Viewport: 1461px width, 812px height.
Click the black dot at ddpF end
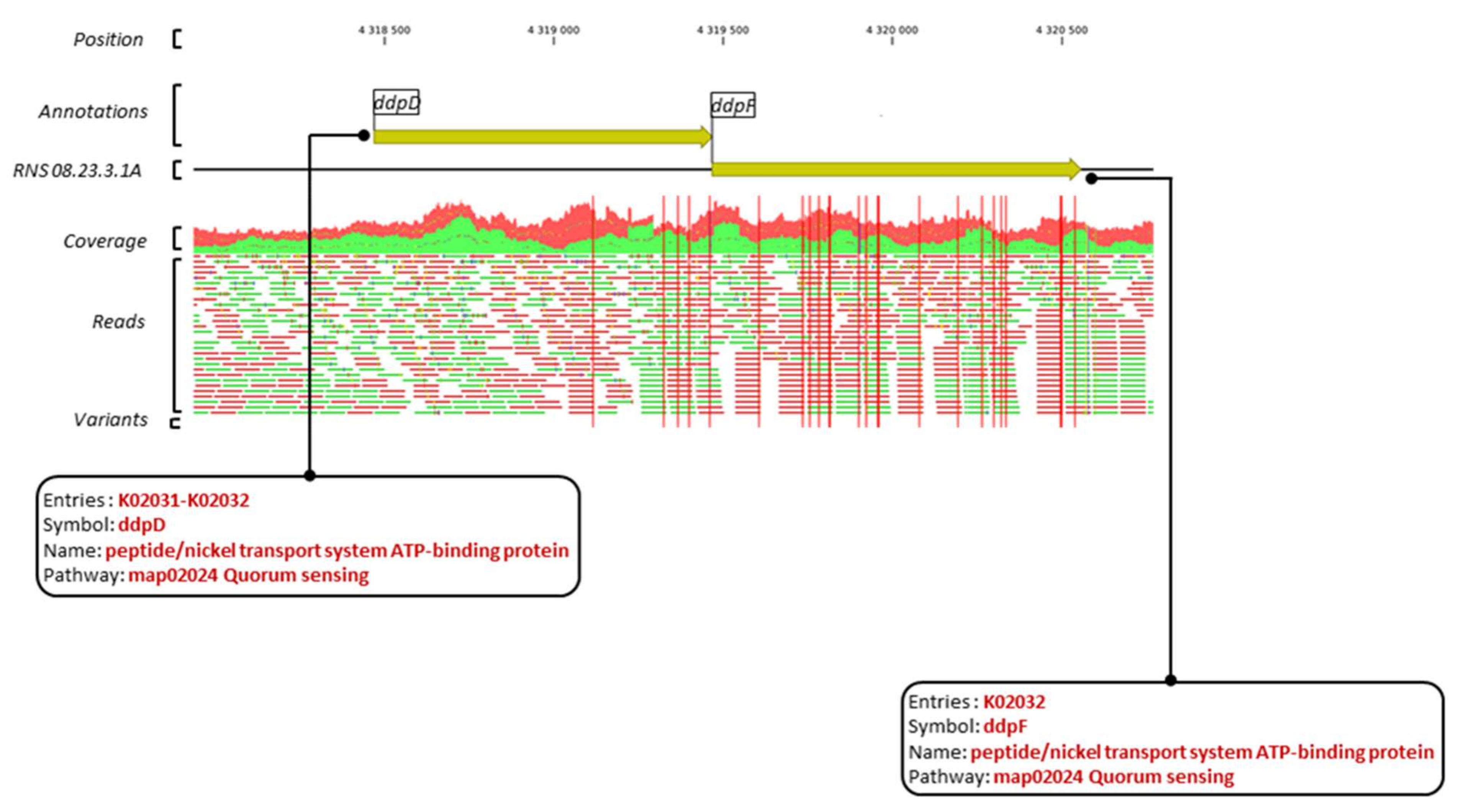click(1091, 179)
